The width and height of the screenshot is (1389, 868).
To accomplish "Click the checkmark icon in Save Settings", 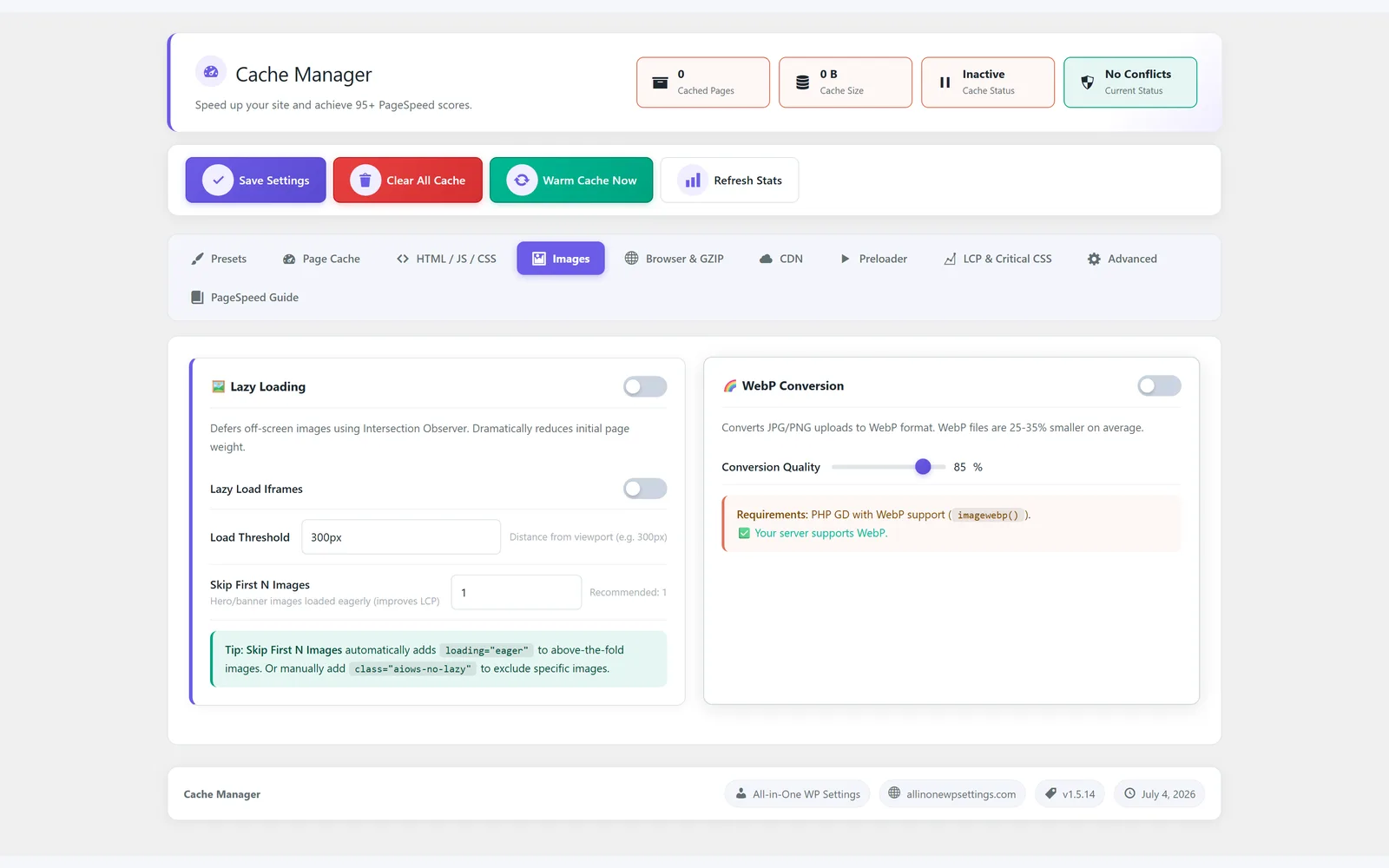I will [218, 181].
